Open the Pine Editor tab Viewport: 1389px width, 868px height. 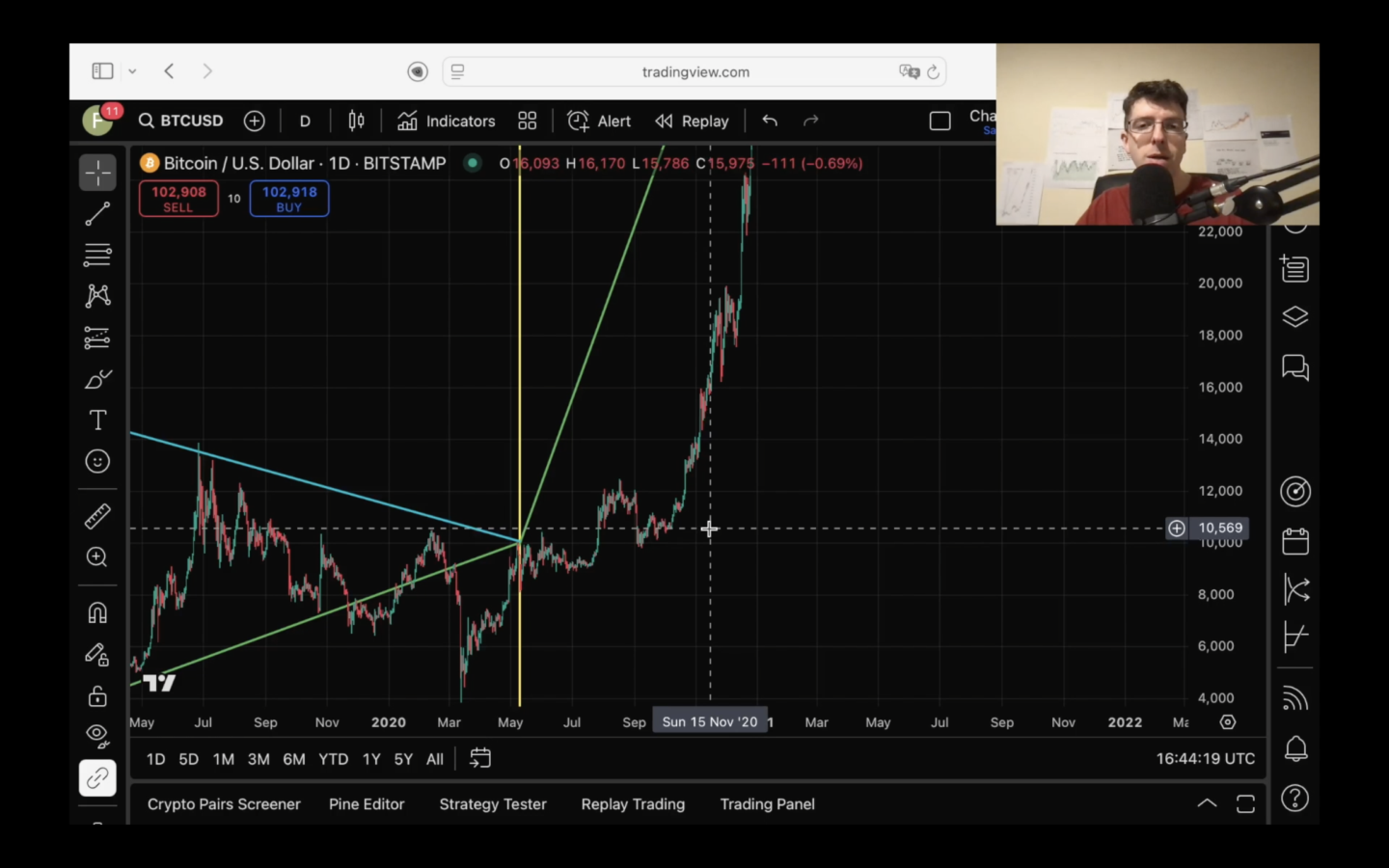pyautogui.click(x=367, y=804)
